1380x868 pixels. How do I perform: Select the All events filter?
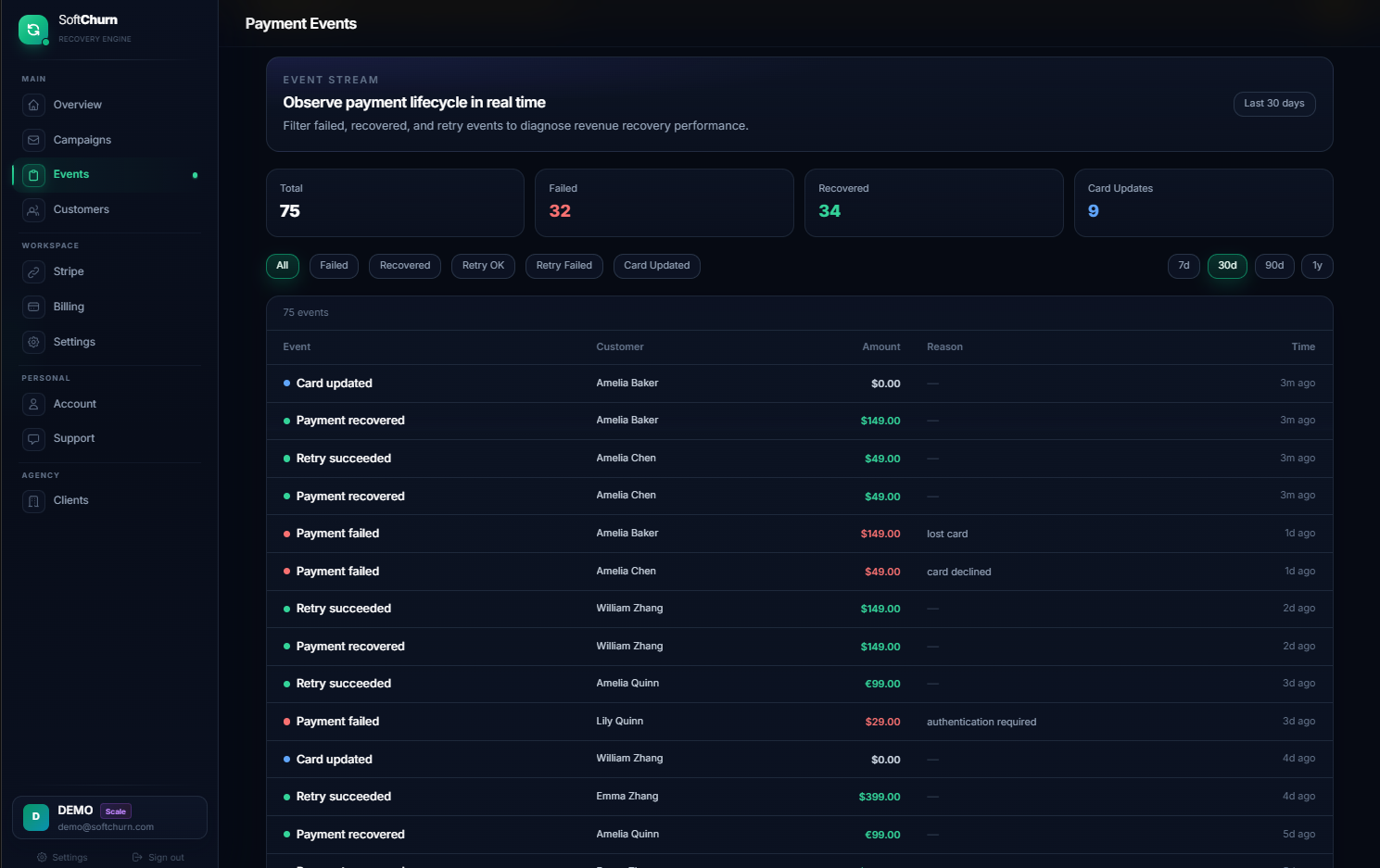coord(283,266)
